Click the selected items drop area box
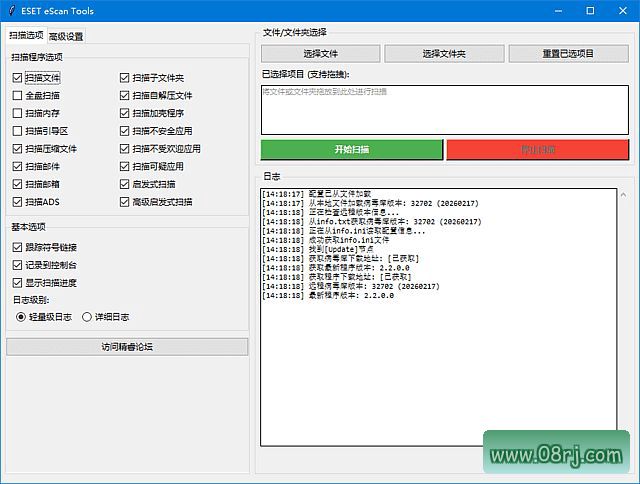640x484 pixels. [x=445, y=109]
